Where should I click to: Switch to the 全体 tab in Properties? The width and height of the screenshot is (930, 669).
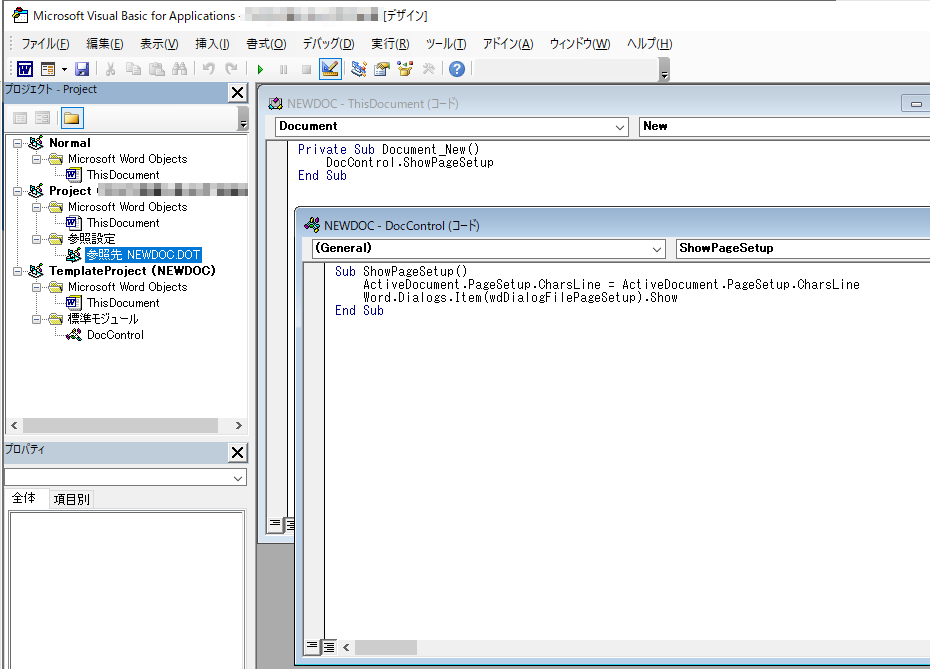click(x=24, y=498)
